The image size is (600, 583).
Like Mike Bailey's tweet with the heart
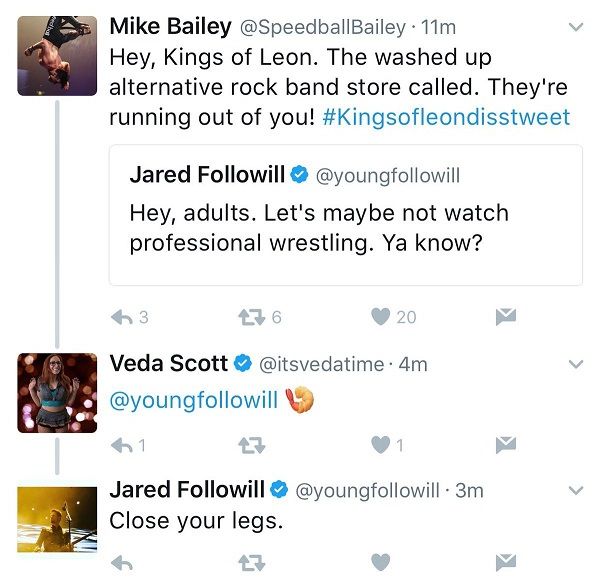tap(380, 317)
